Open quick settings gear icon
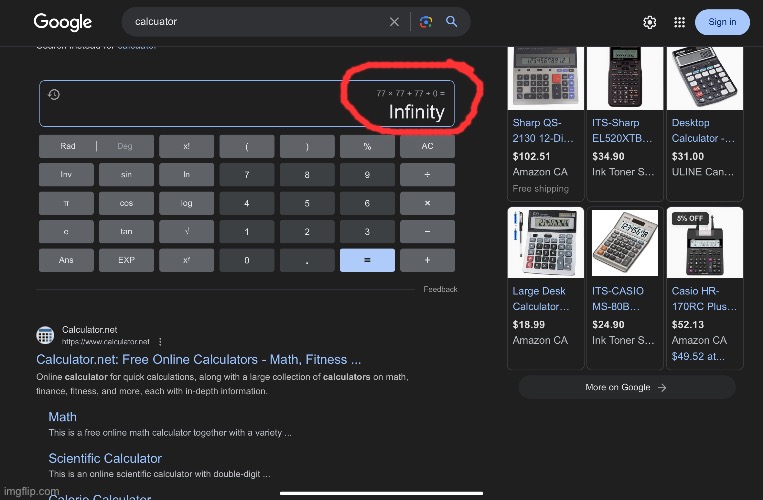The image size is (763, 500). 650,22
